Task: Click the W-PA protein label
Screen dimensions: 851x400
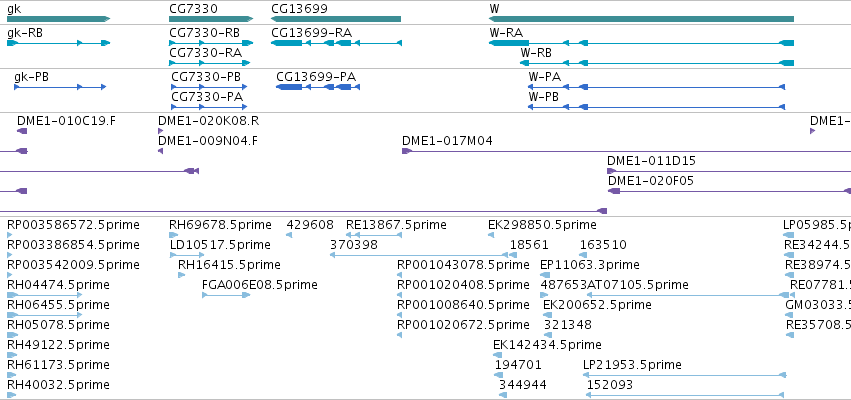Action: 545,77
